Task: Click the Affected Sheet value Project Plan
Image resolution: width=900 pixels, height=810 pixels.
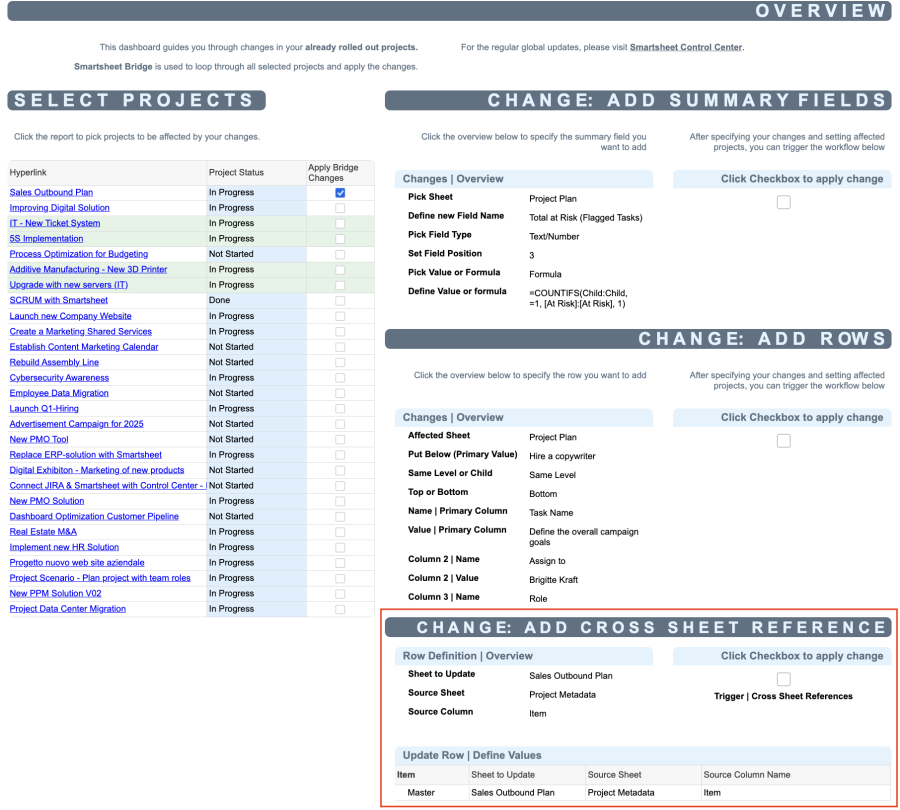Action: point(556,436)
